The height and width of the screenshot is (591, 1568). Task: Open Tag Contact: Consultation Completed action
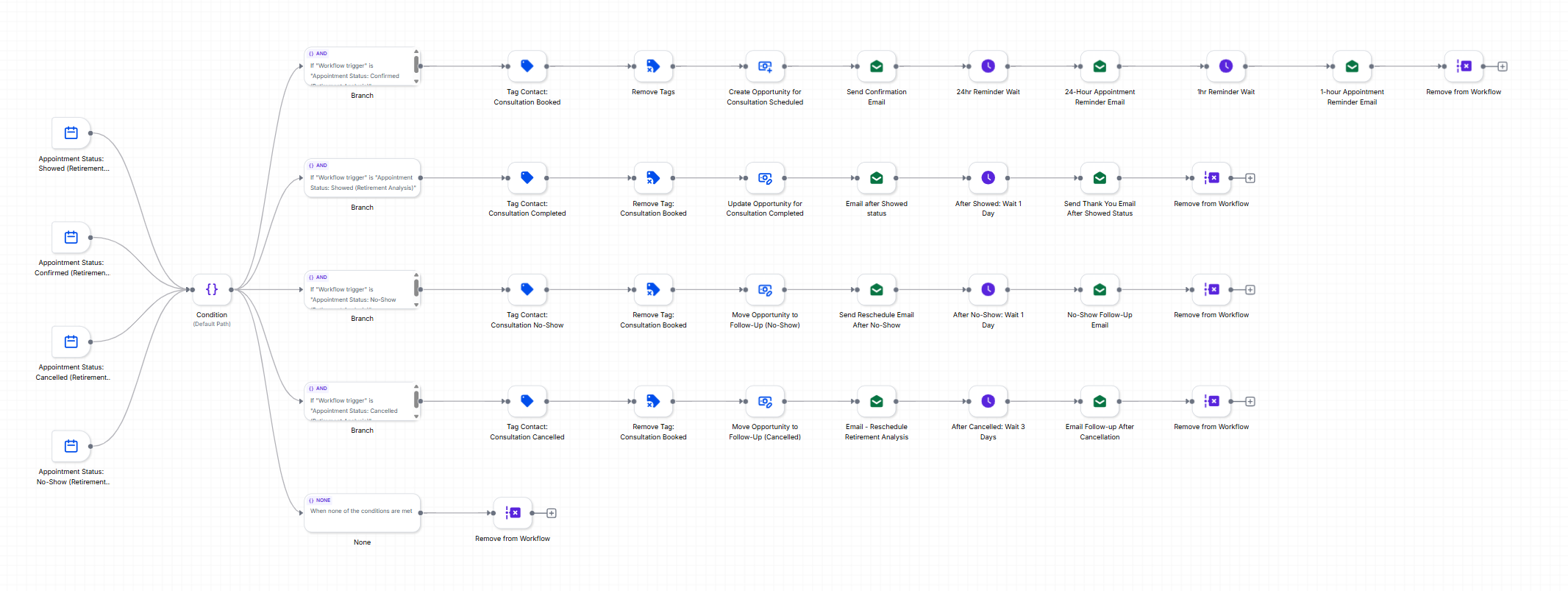(x=527, y=178)
